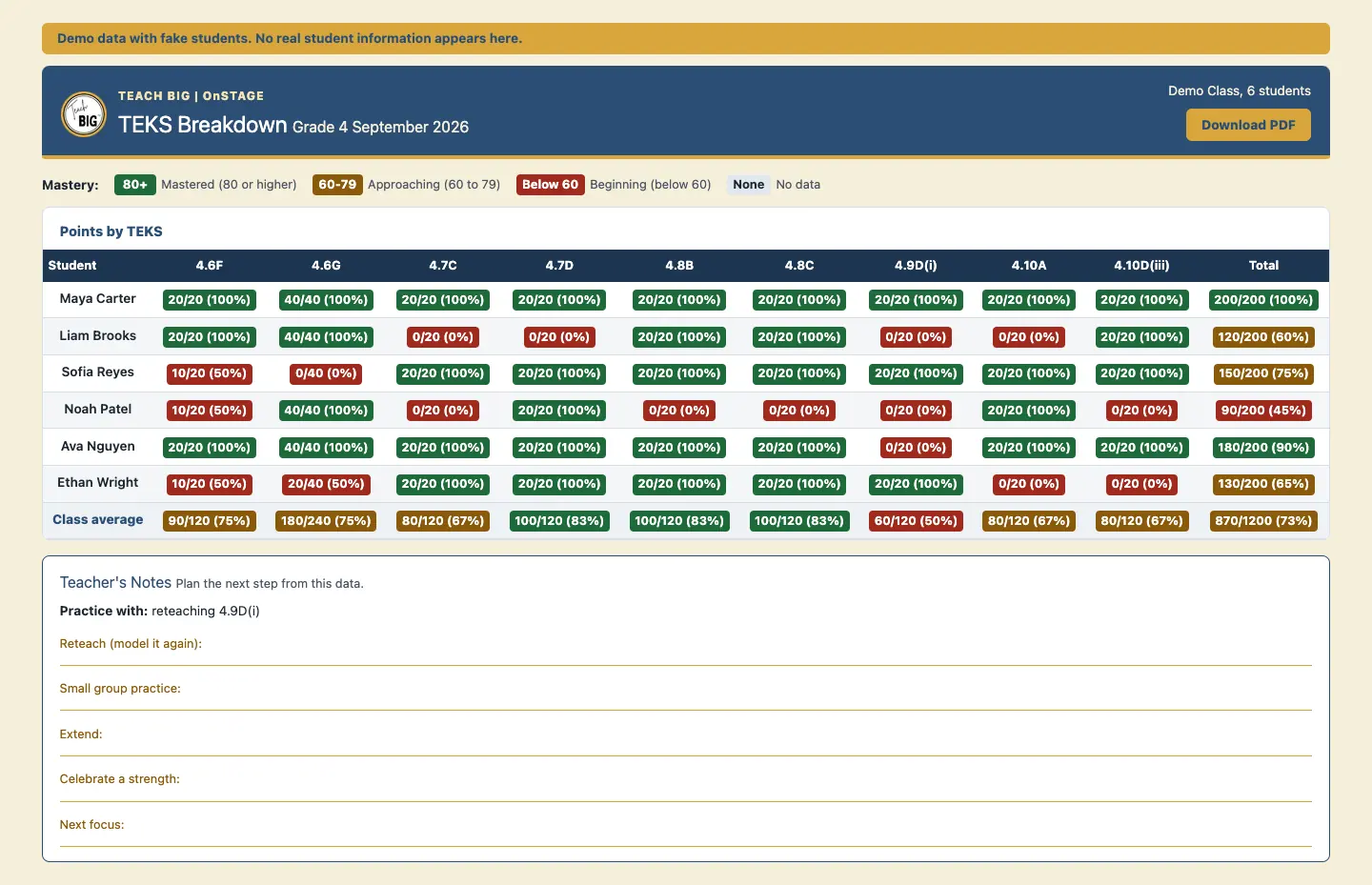
Task: Click class average 60/120 (50%) for 4.9D(i)
Action: click(916, 521)
